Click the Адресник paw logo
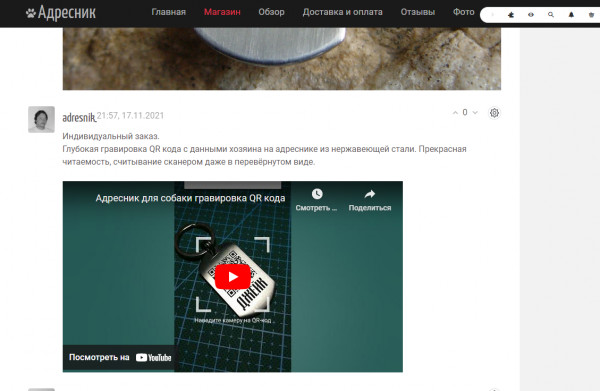 pyautogui.click(x=61, y=13)
